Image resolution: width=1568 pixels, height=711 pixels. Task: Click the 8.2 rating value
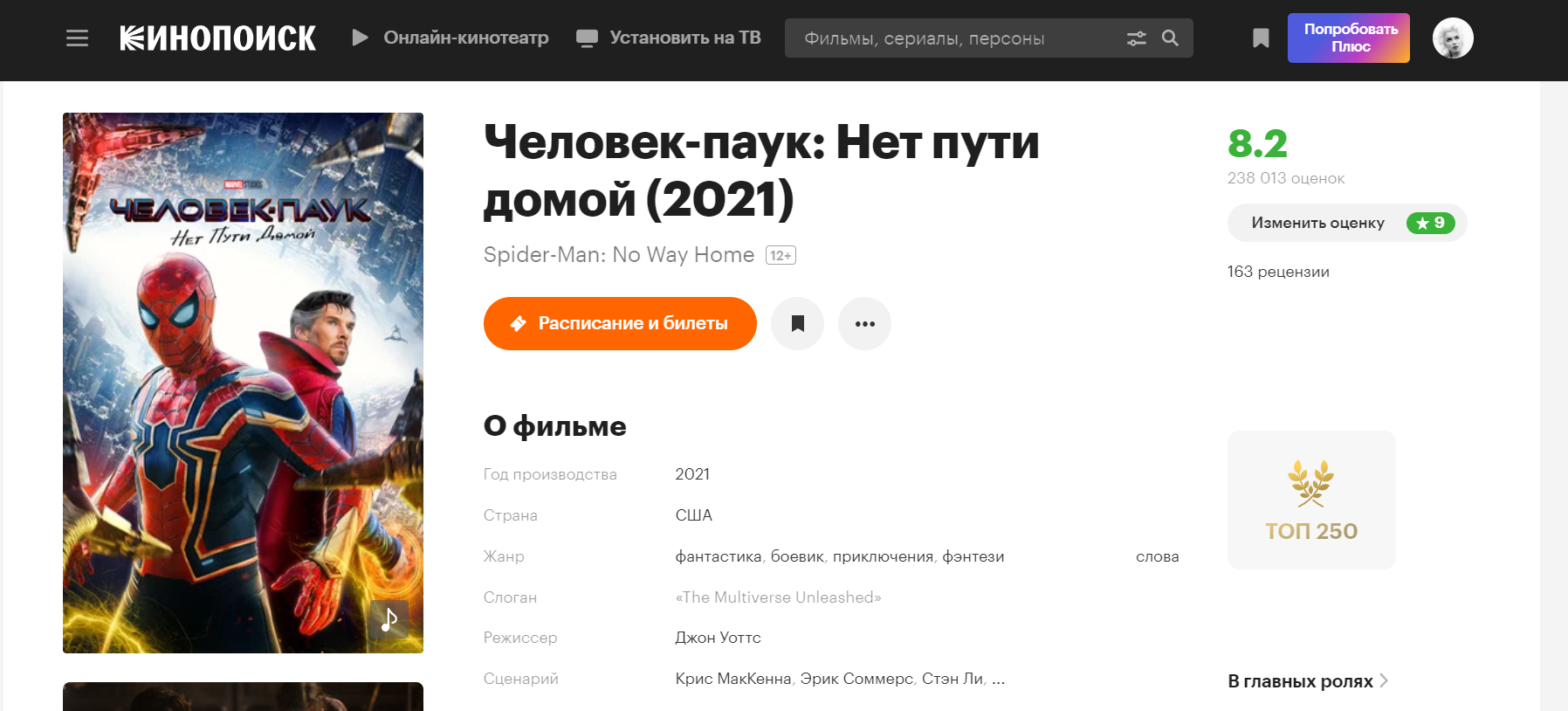click(x=1257, y=143)
